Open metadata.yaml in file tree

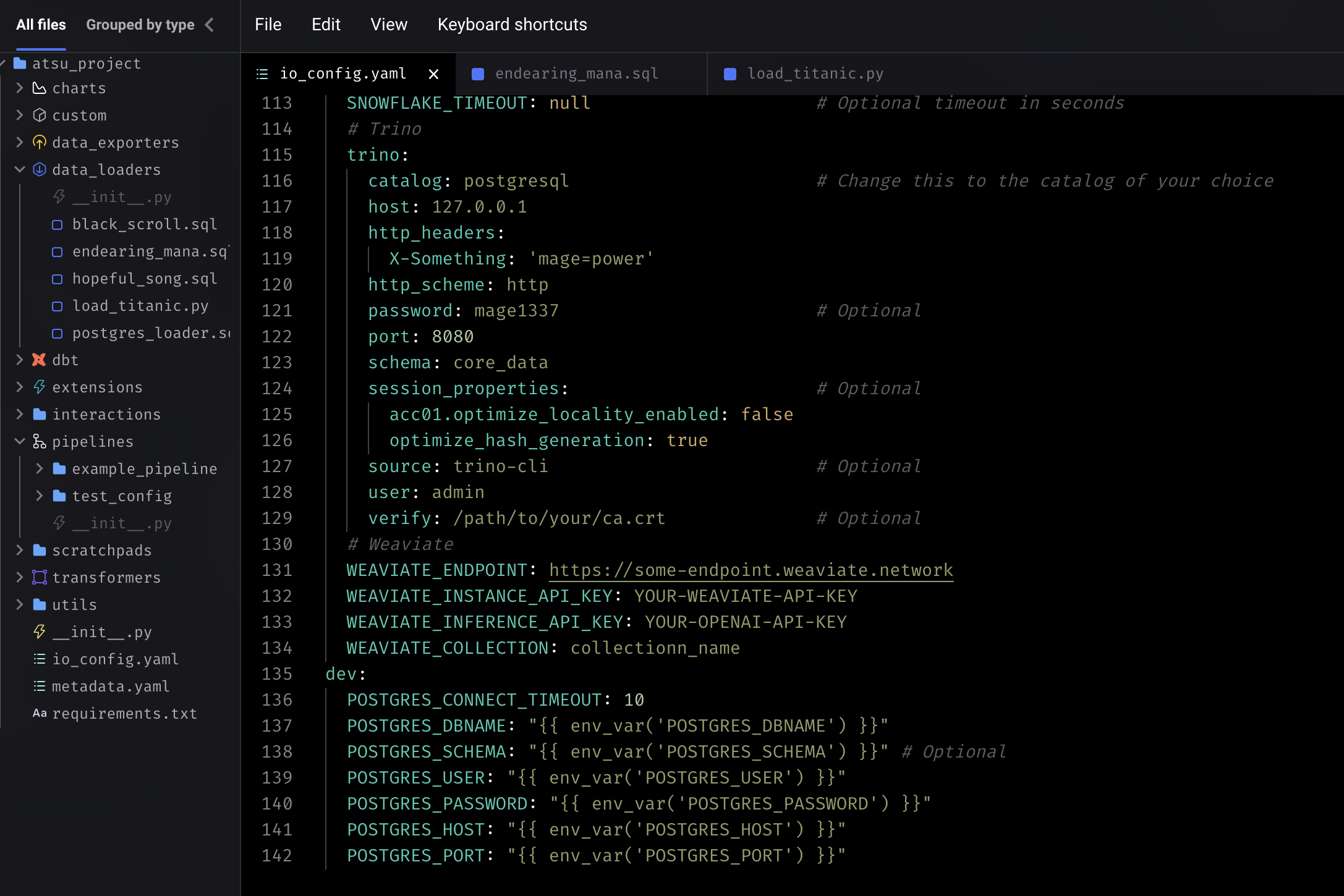coord(111,687)
